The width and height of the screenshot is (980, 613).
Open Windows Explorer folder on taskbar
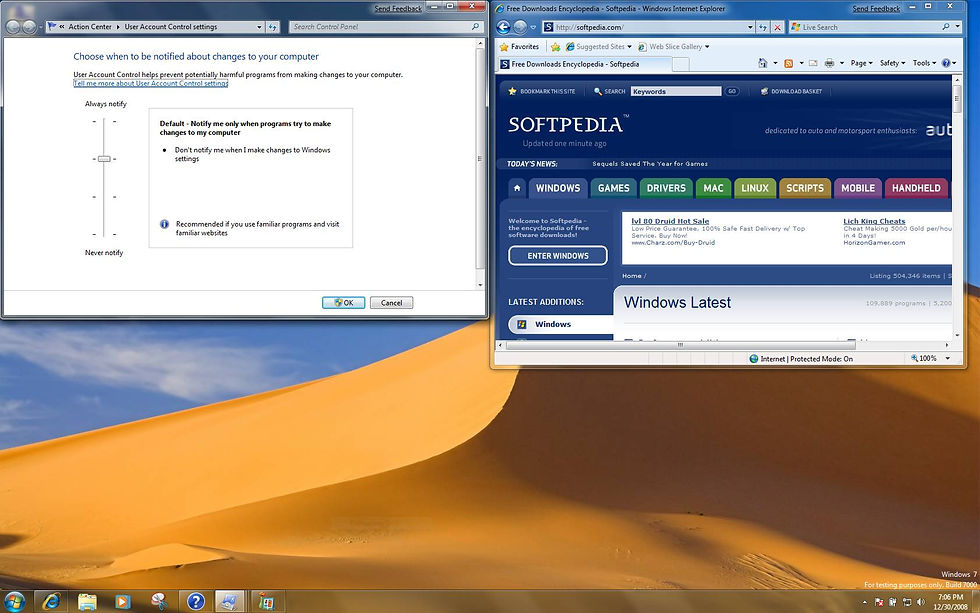pos(87,601)
